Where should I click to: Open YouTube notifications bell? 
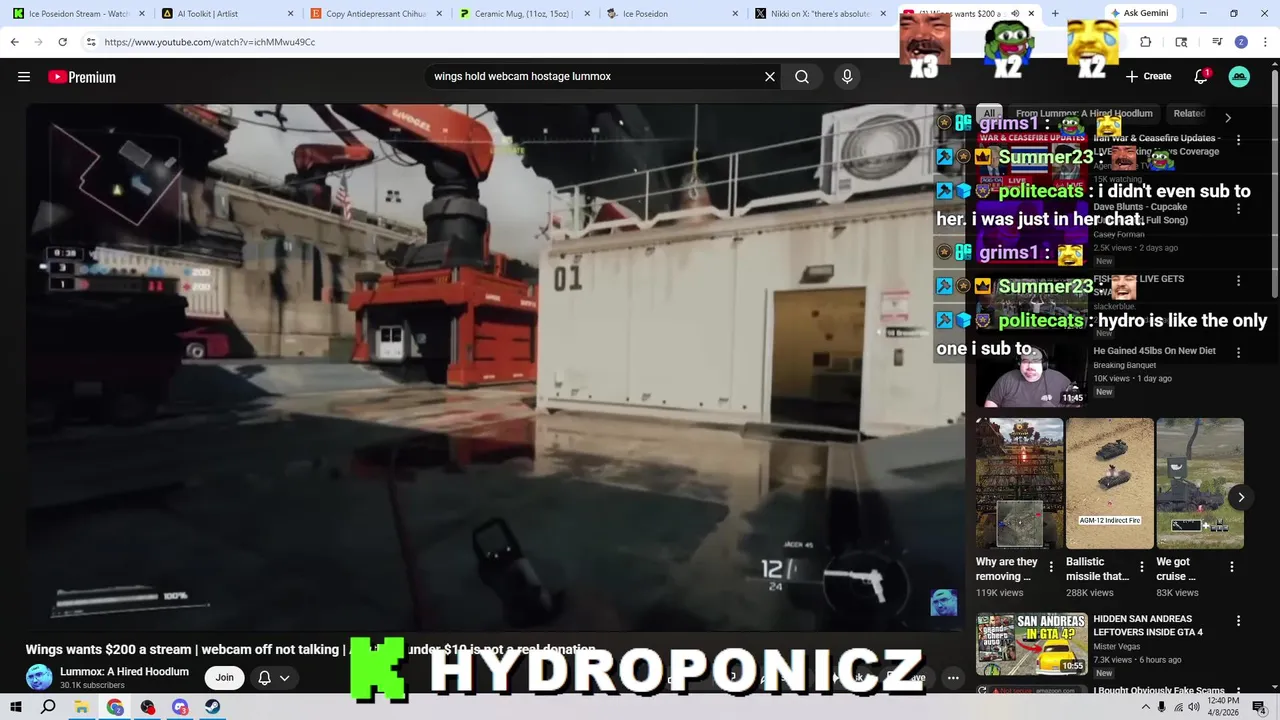pos(1201,76)
